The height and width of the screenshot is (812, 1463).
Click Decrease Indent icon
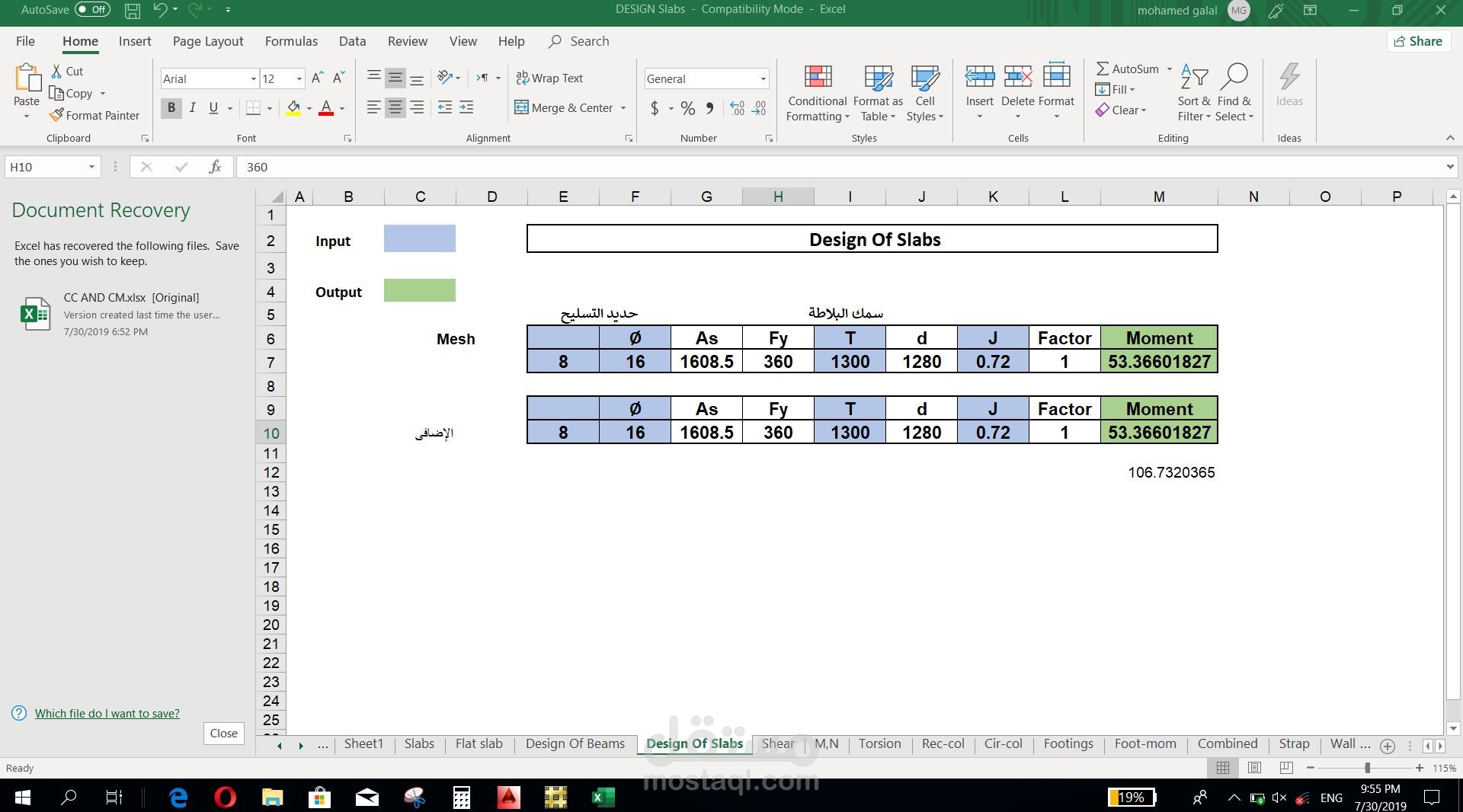tap(445, 107)
